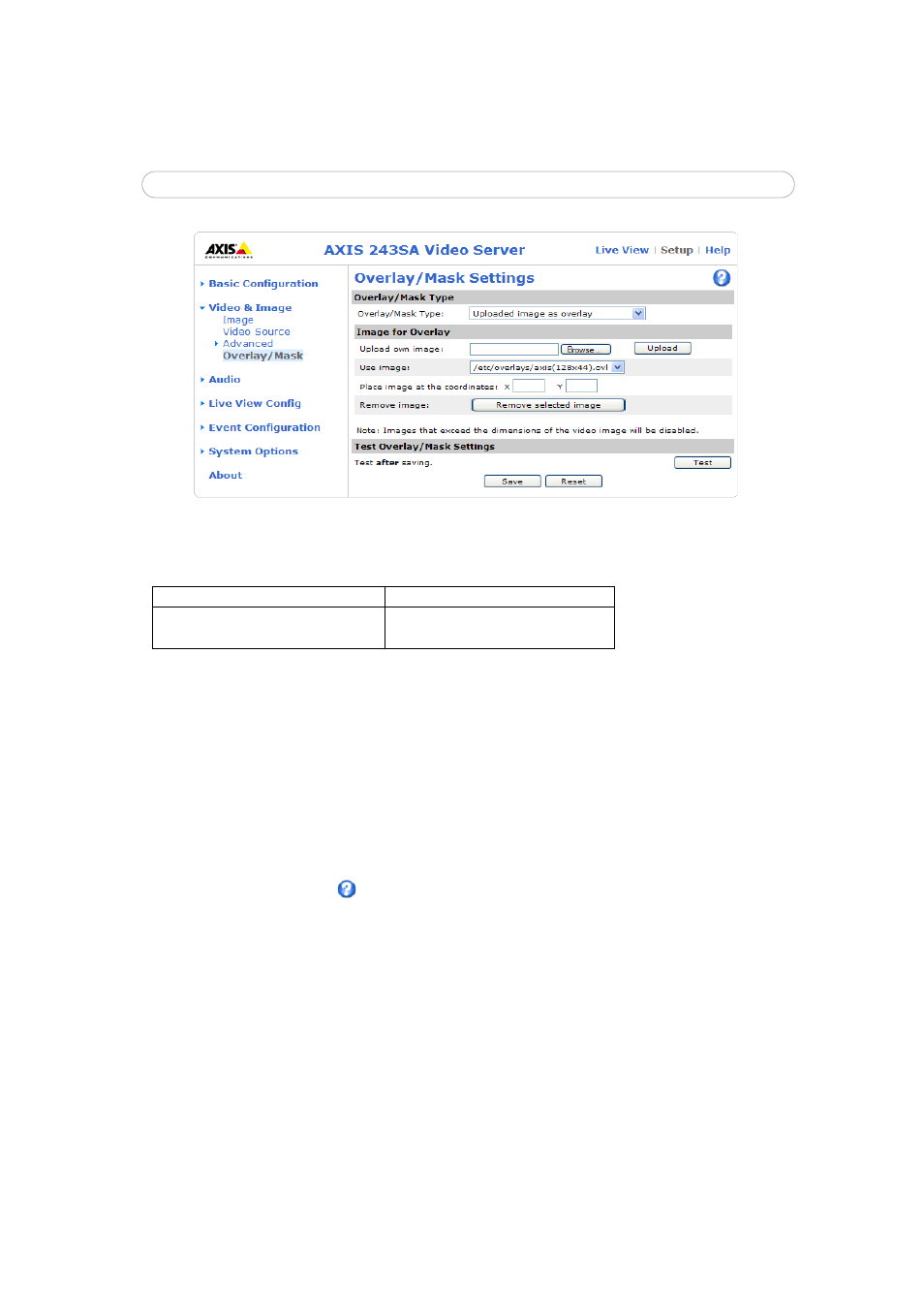
Task: Click the 'Remove image:' label
Action: coord(394,406)
